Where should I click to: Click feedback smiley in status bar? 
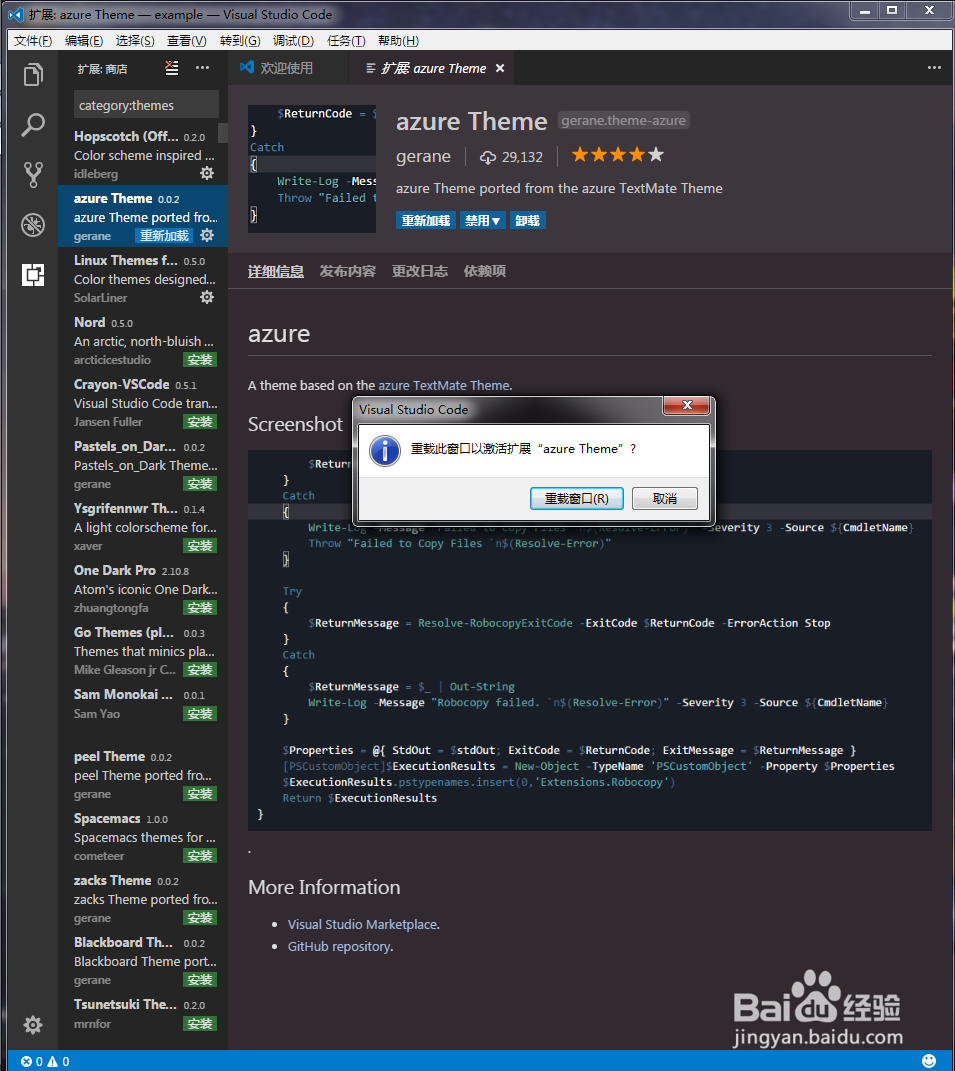929,1061
